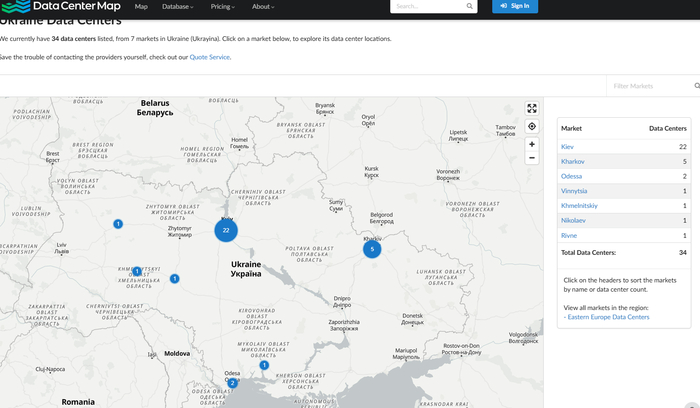
Task: Click the Kharkov count 5 in table
Action: pyautogui.click(x=684, y=161)
